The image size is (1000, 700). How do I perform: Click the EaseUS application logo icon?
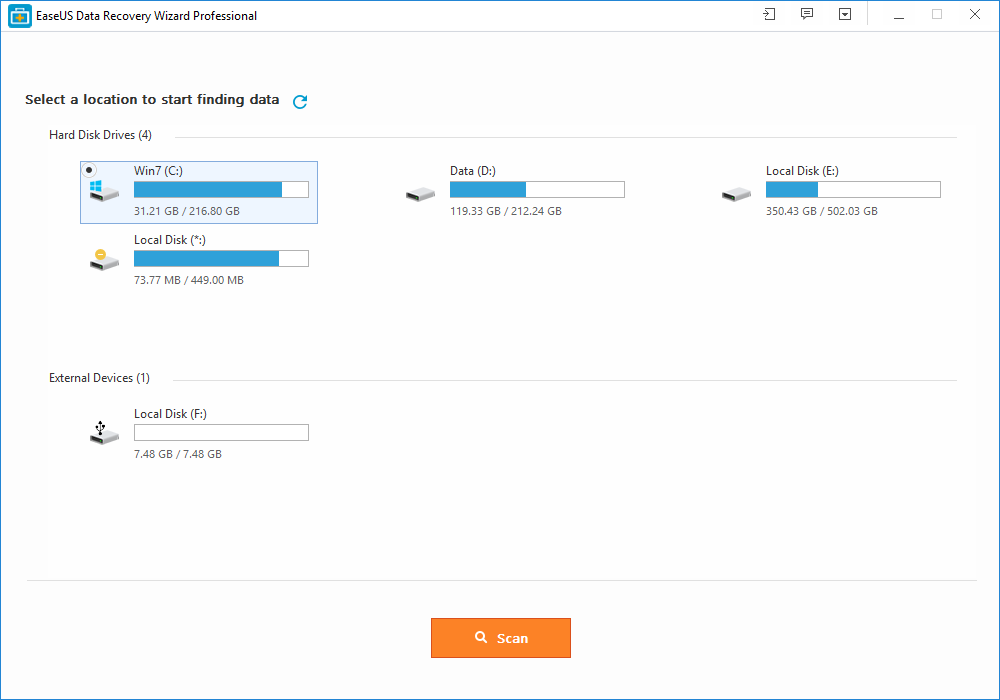click(20, 16)
